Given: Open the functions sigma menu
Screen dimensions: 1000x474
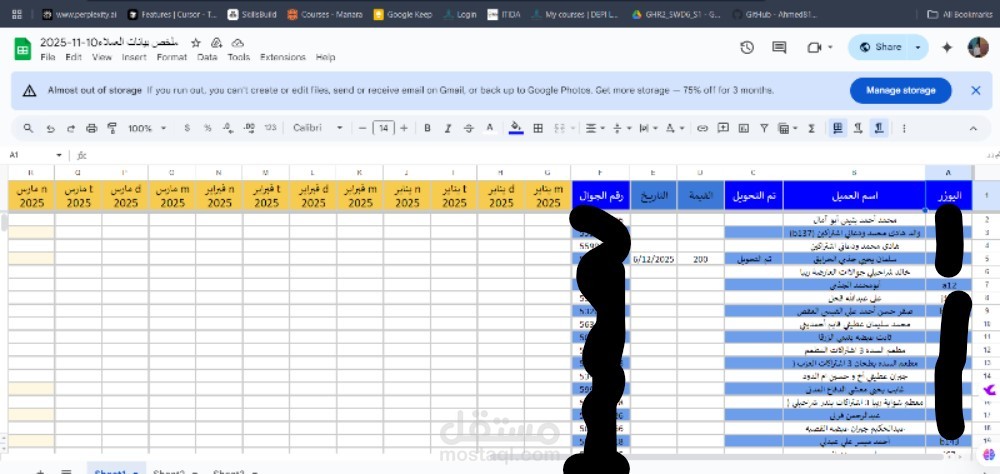Looking at the screenshot, I should point(812,128).
